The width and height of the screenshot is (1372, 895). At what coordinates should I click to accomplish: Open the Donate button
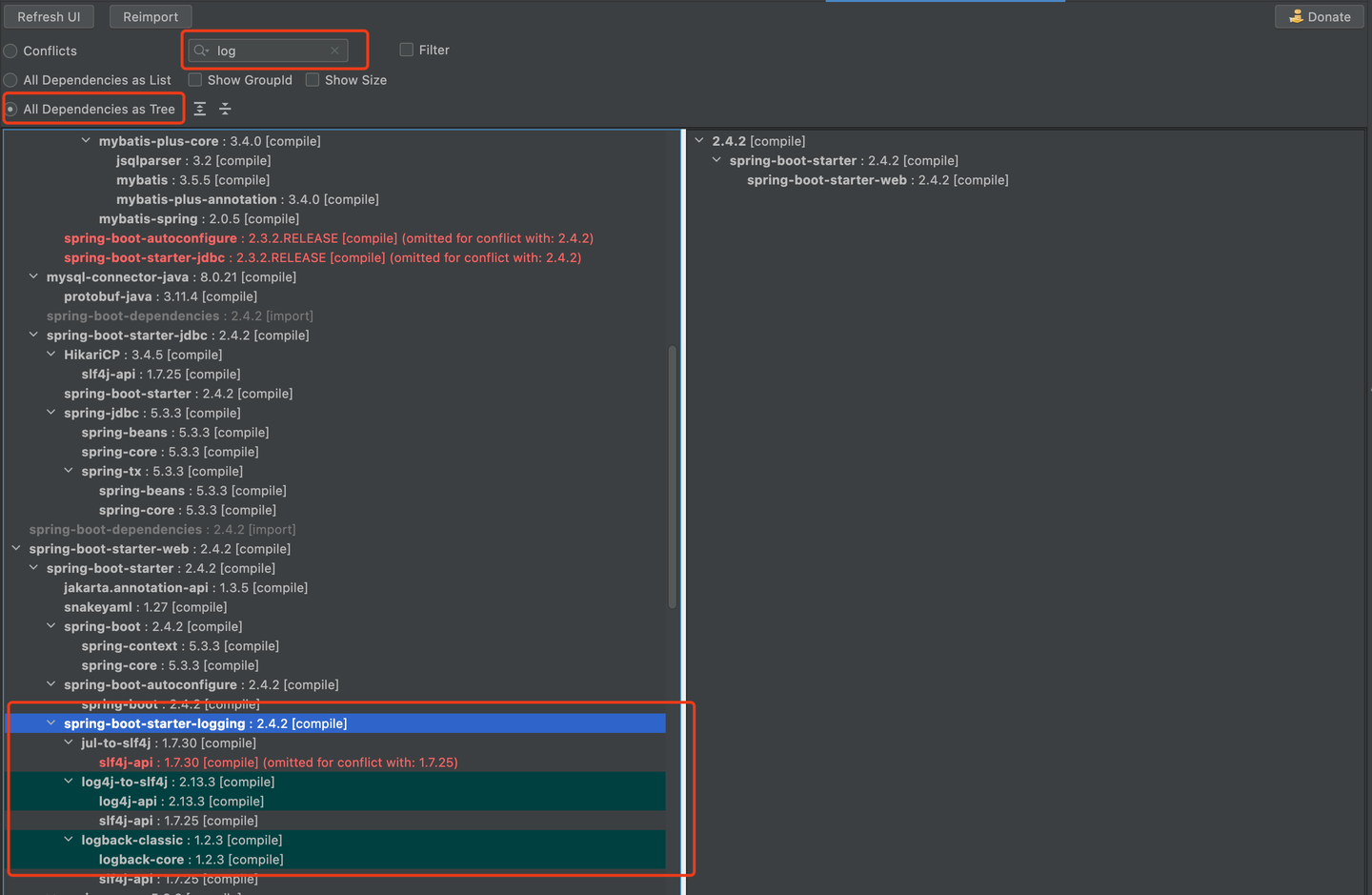(x=1320, y=17)
